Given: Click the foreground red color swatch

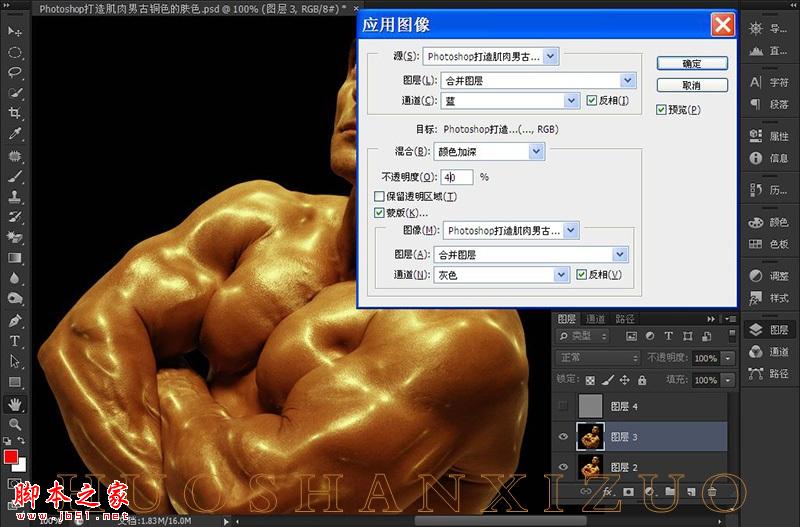Looking at the screenshot, I should [10, 457].
